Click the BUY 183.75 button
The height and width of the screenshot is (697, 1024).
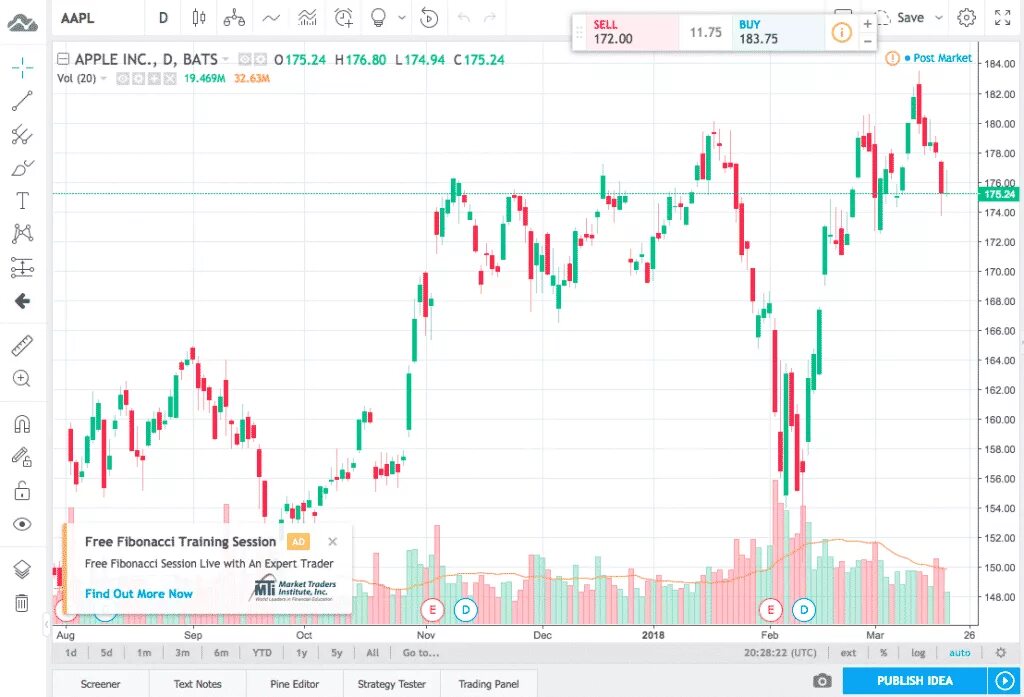[x=777, y=31]
